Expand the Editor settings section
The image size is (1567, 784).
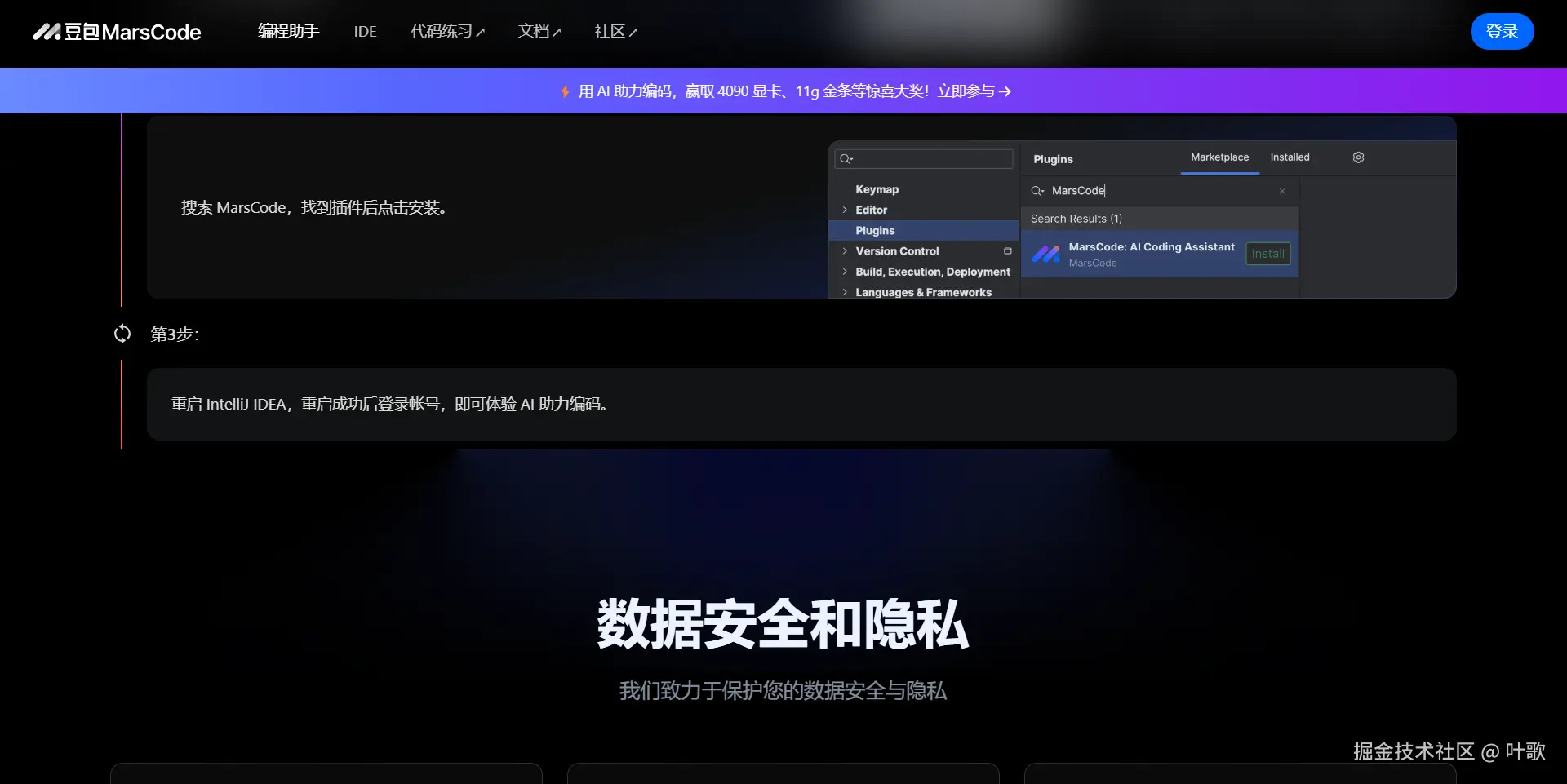[x=846, y=210]
